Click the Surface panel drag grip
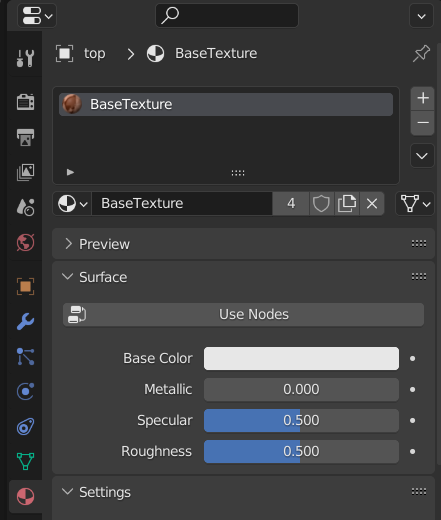The width and height of the screenshot is (441, 520). pyautogui.click(x=419, y=276)
